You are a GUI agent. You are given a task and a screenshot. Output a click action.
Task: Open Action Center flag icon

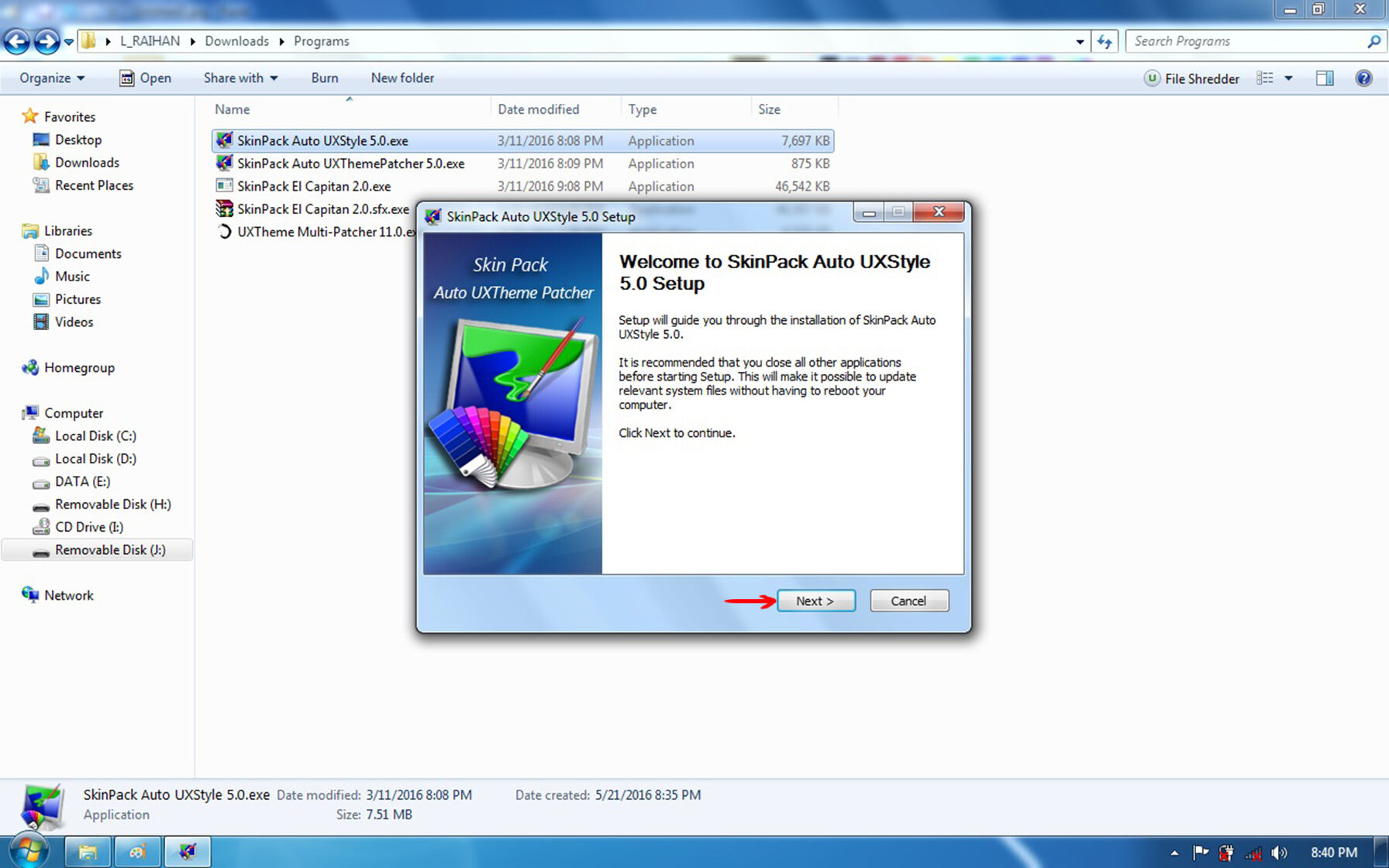(1201, 853)
